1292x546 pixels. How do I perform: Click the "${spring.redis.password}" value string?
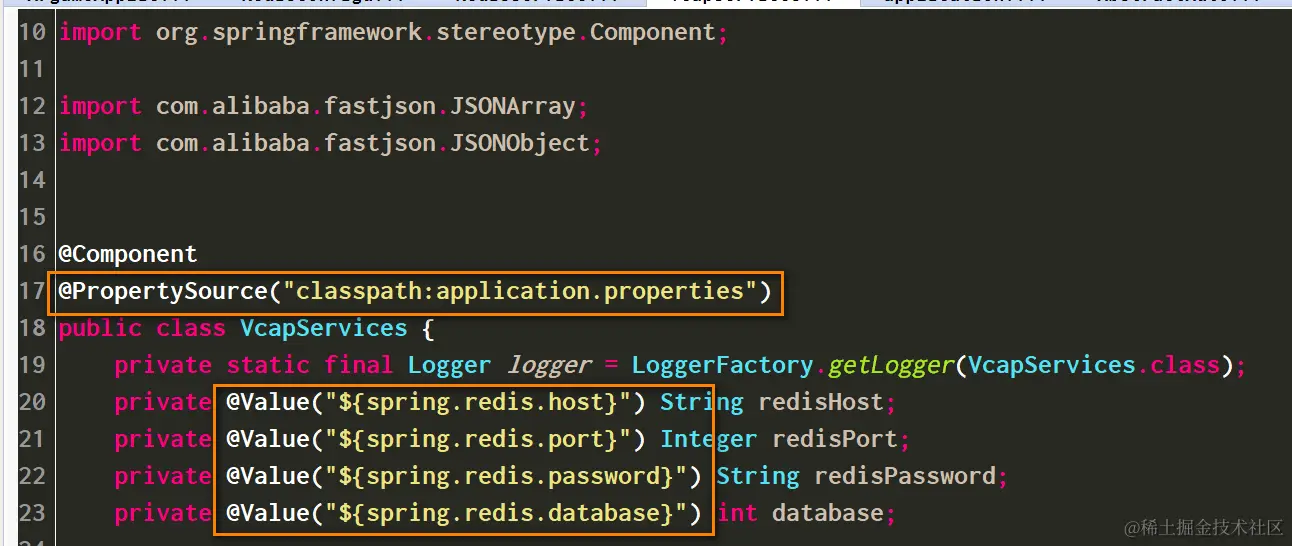point(506,477)
